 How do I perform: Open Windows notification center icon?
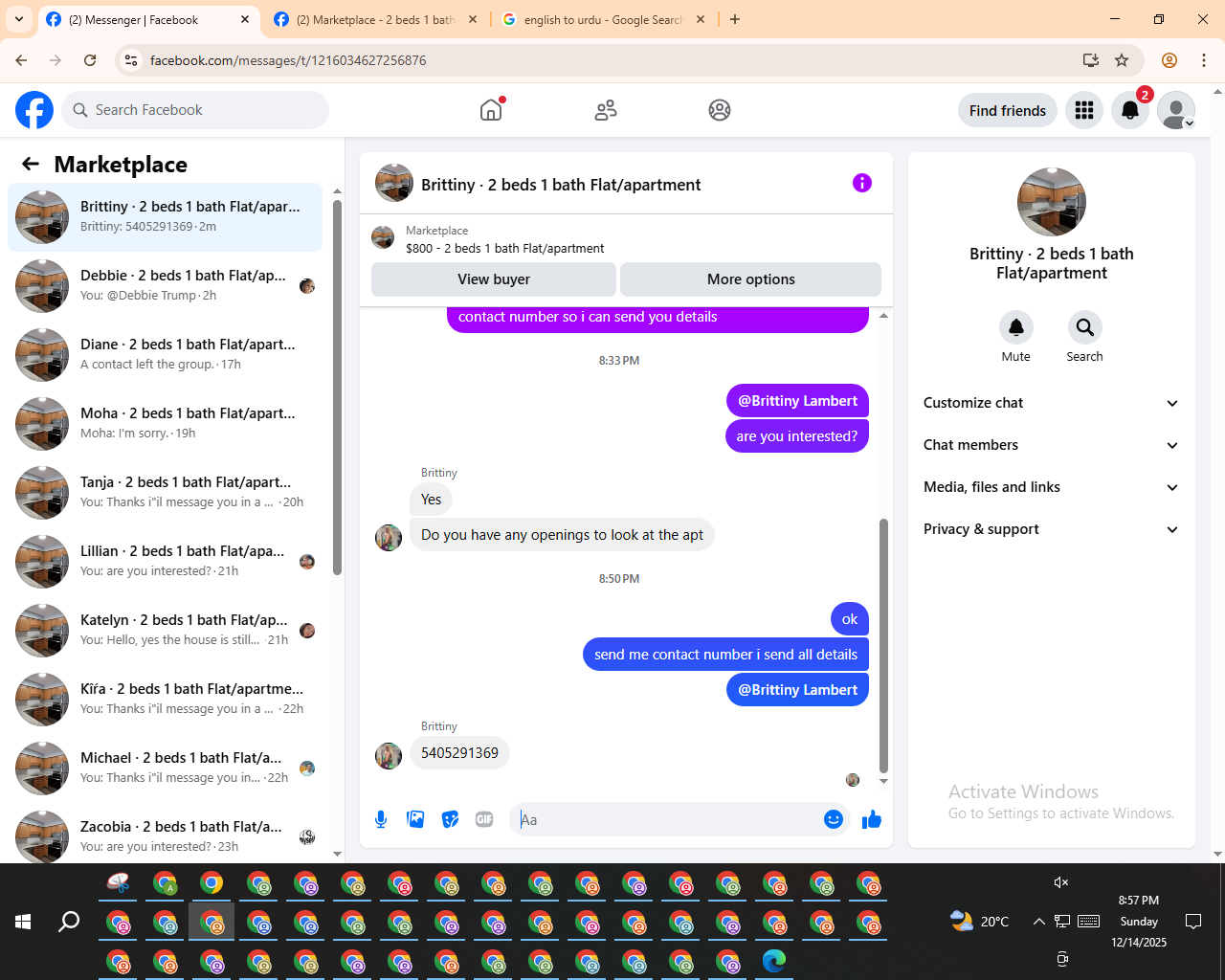(1193, 922)
